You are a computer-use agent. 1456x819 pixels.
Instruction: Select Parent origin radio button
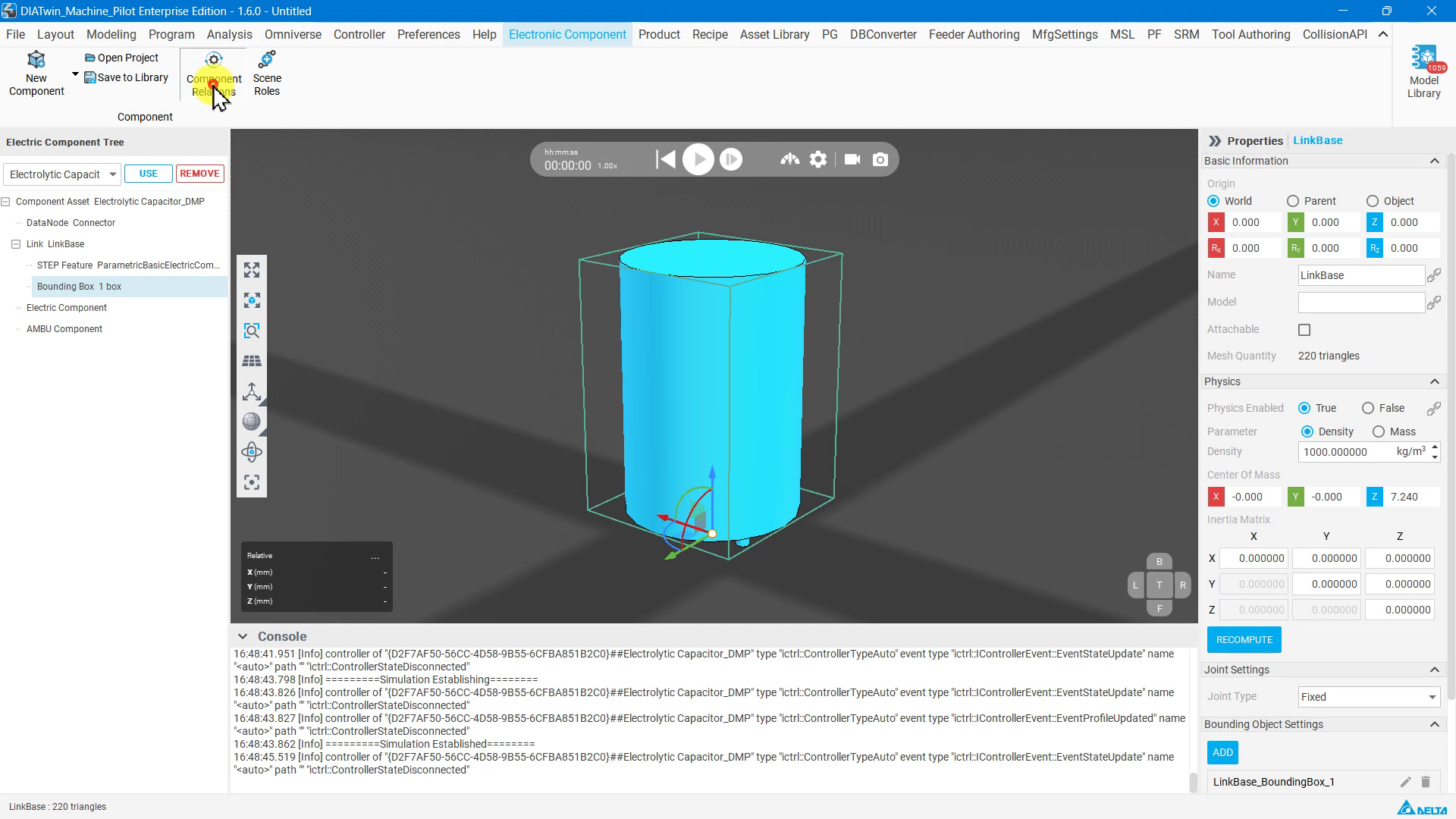pyautogui.click(x=1293, y=201)
